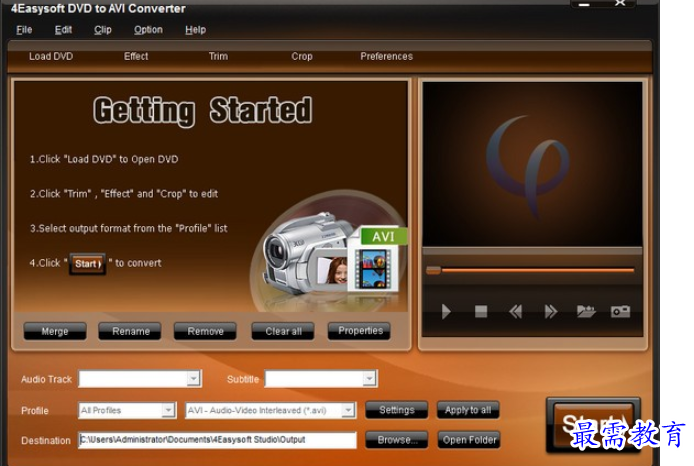Open the Properties button
694x466 pixels.
(359, 331)
